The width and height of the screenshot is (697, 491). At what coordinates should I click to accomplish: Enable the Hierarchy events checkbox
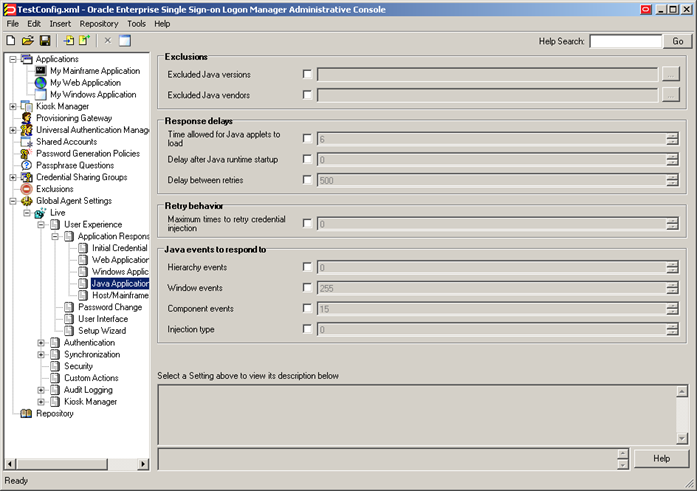tap(307, 267)
